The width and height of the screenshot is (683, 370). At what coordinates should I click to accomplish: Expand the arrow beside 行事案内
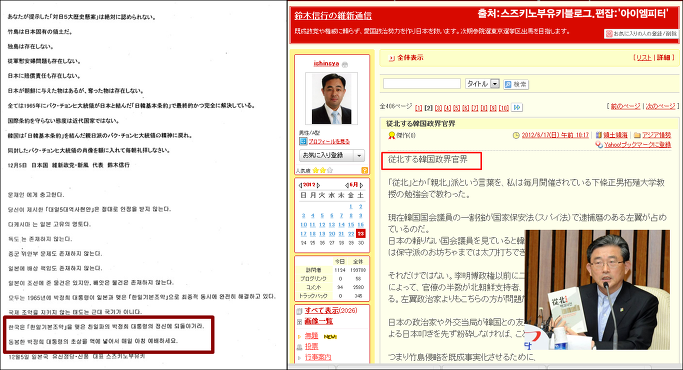point(299,358)
